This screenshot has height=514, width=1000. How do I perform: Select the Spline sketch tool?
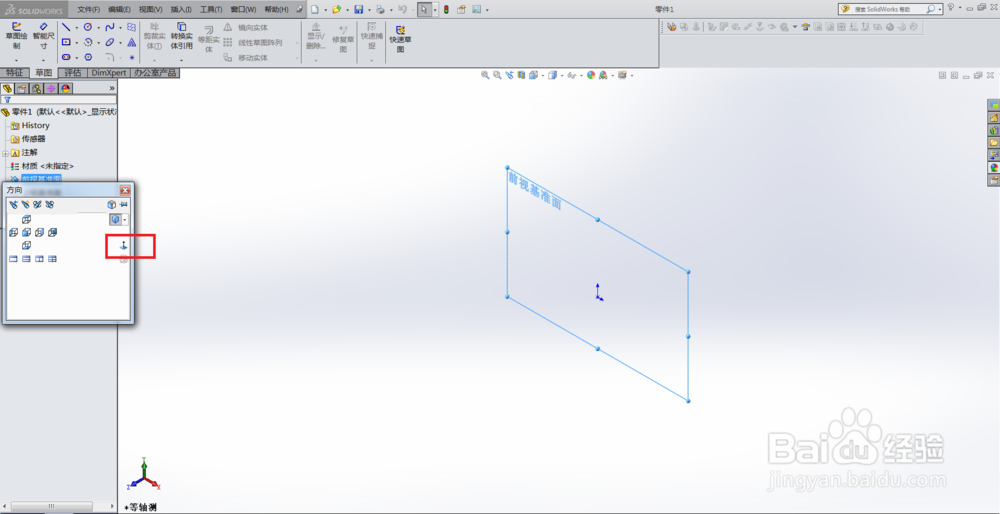coord(110,27)
